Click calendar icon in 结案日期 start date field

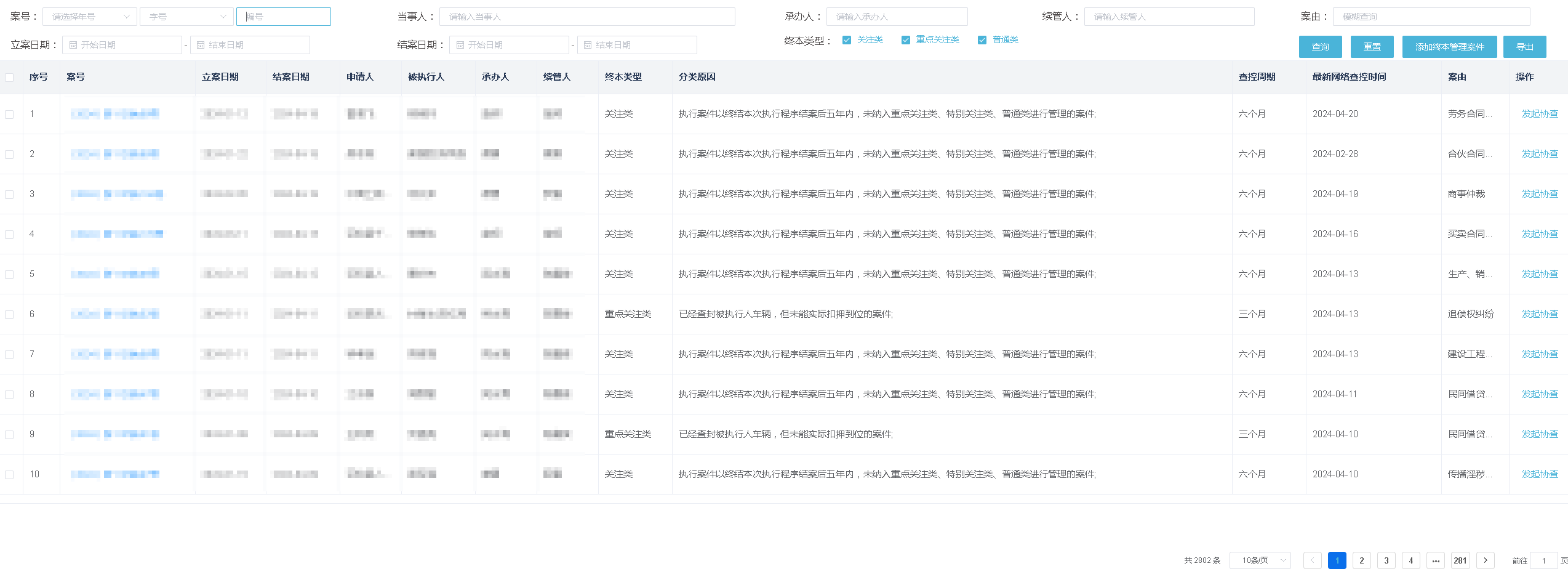point(460,45)
